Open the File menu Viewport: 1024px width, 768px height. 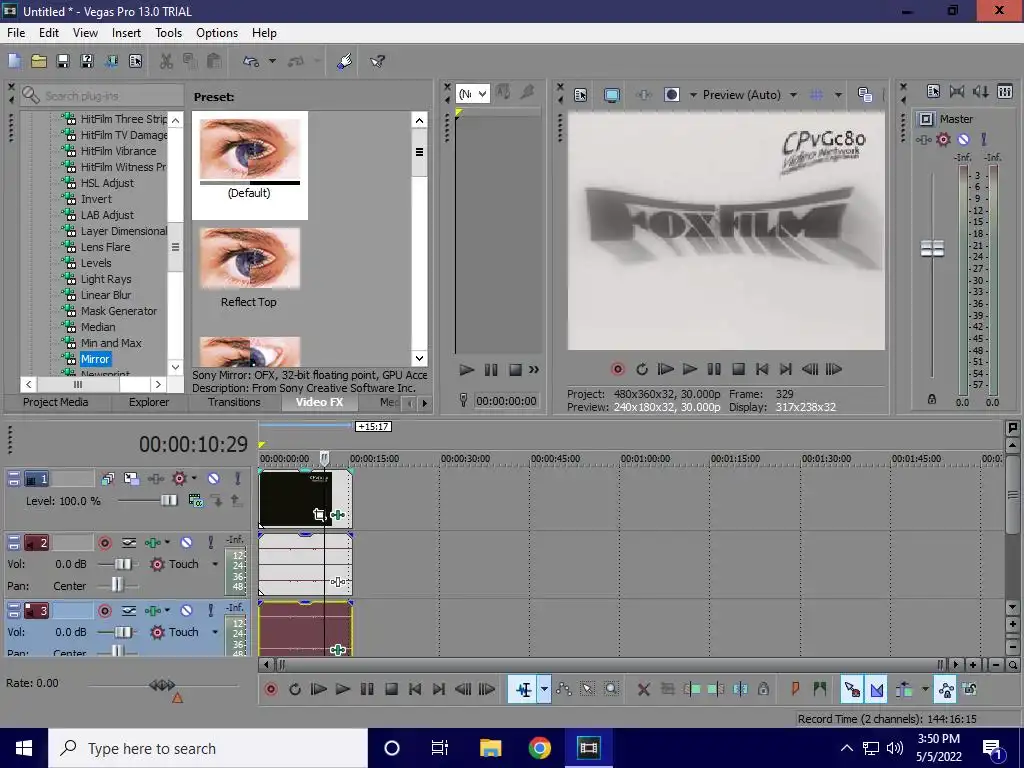pyautogui.click(x=16, y=33)
